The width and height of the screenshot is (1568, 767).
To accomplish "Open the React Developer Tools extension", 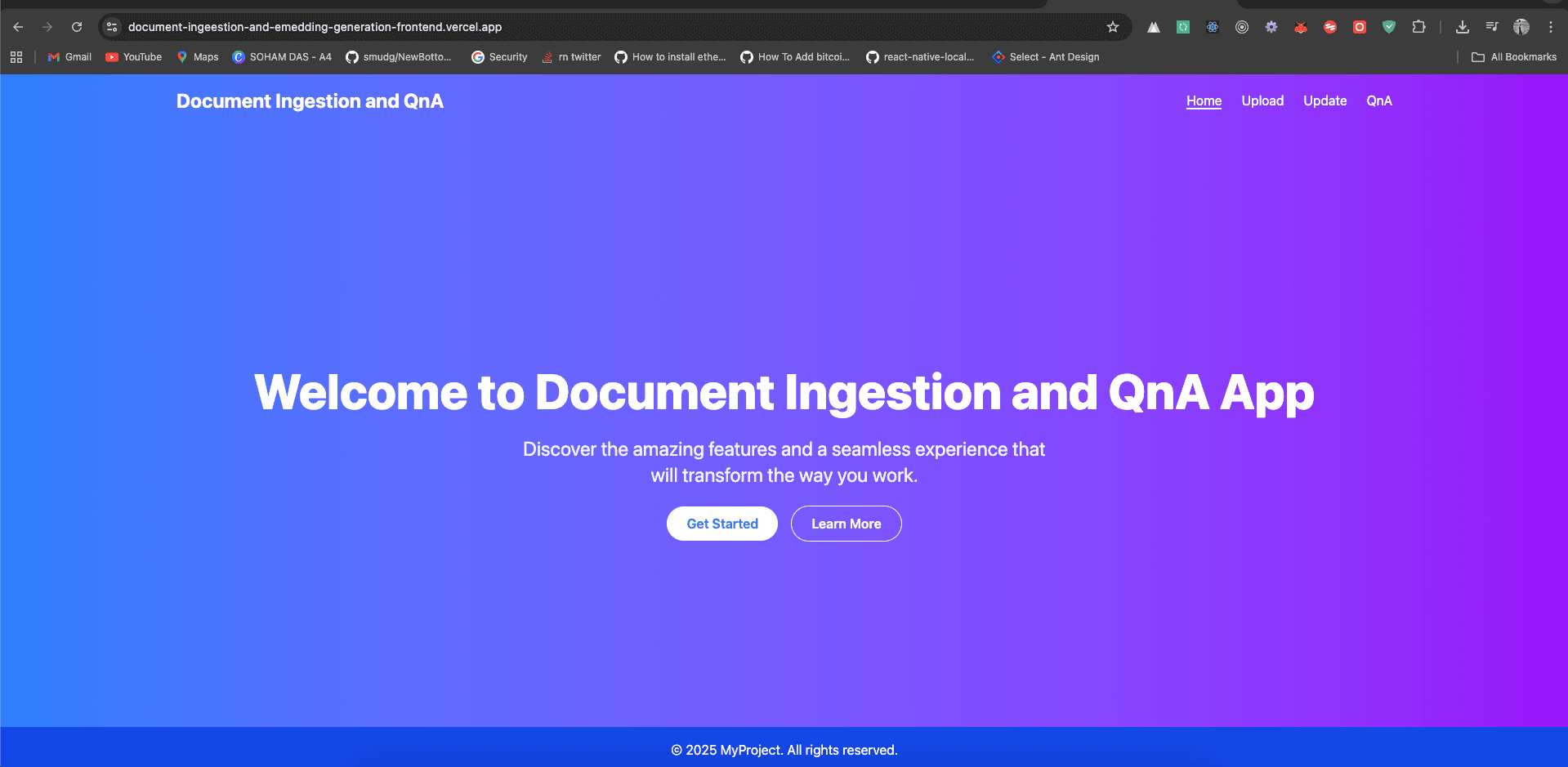I will pyautogui.click(x=1213, y=27).
